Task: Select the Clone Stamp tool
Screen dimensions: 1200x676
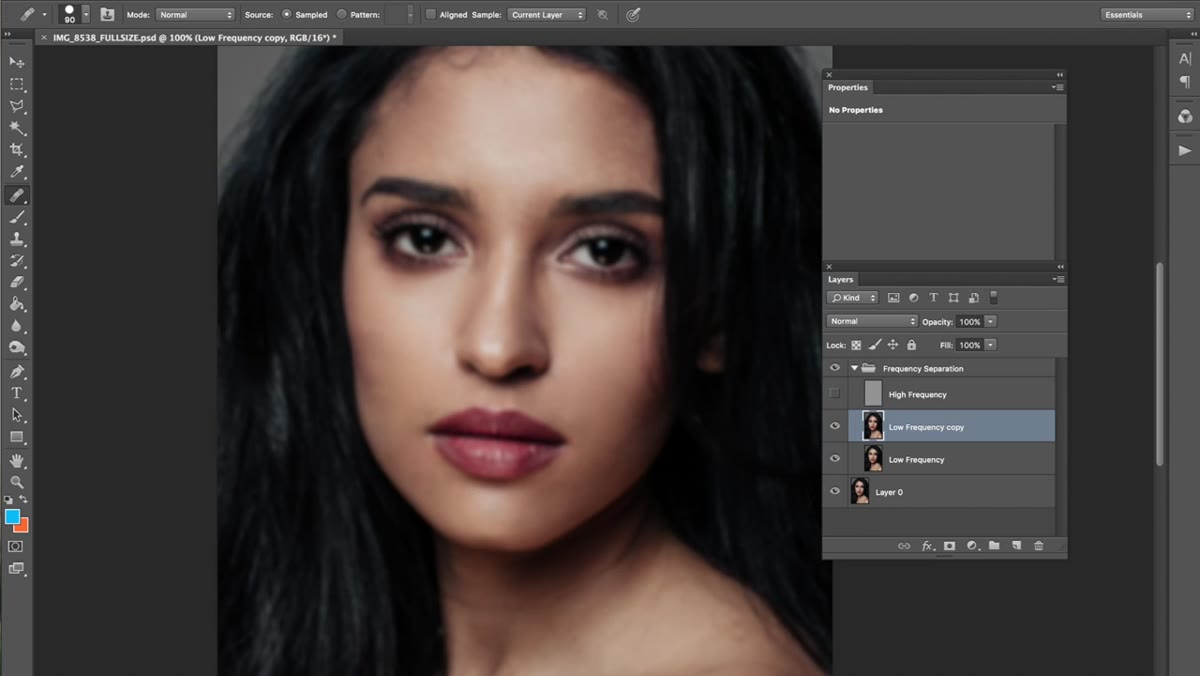Action: point(17,240)
